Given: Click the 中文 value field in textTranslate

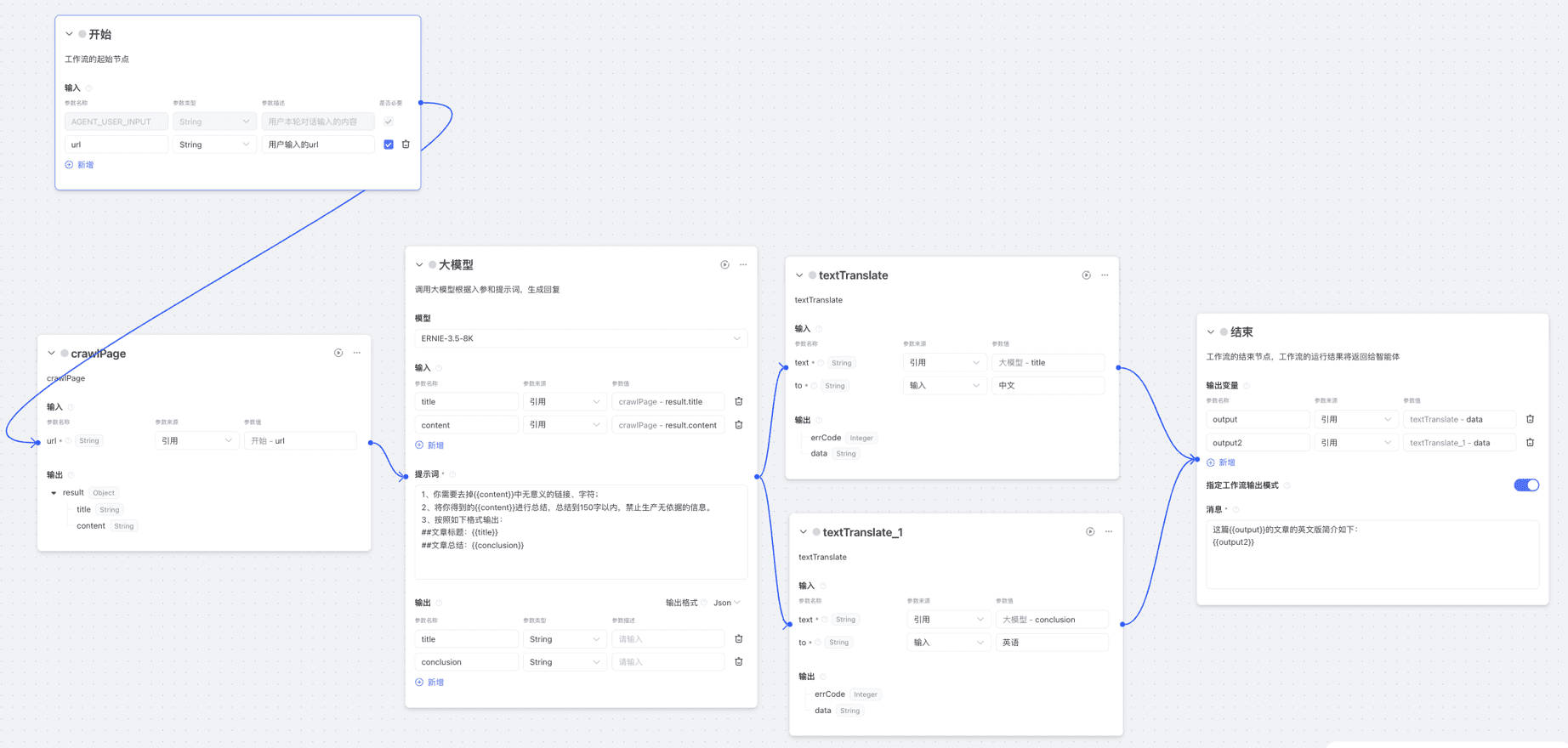Looking at the screenshot, I should coord(1048,386).
